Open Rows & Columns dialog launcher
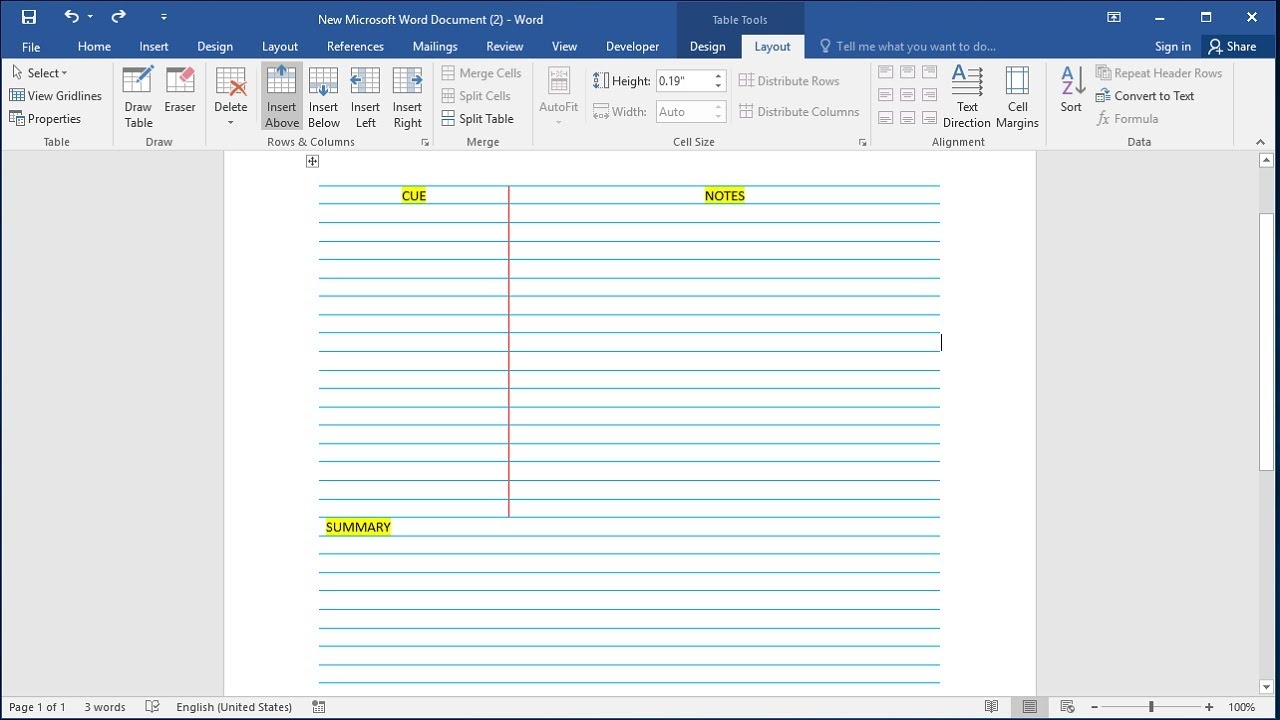Screen dimensions: 1280x720 [x=425, y=143]
